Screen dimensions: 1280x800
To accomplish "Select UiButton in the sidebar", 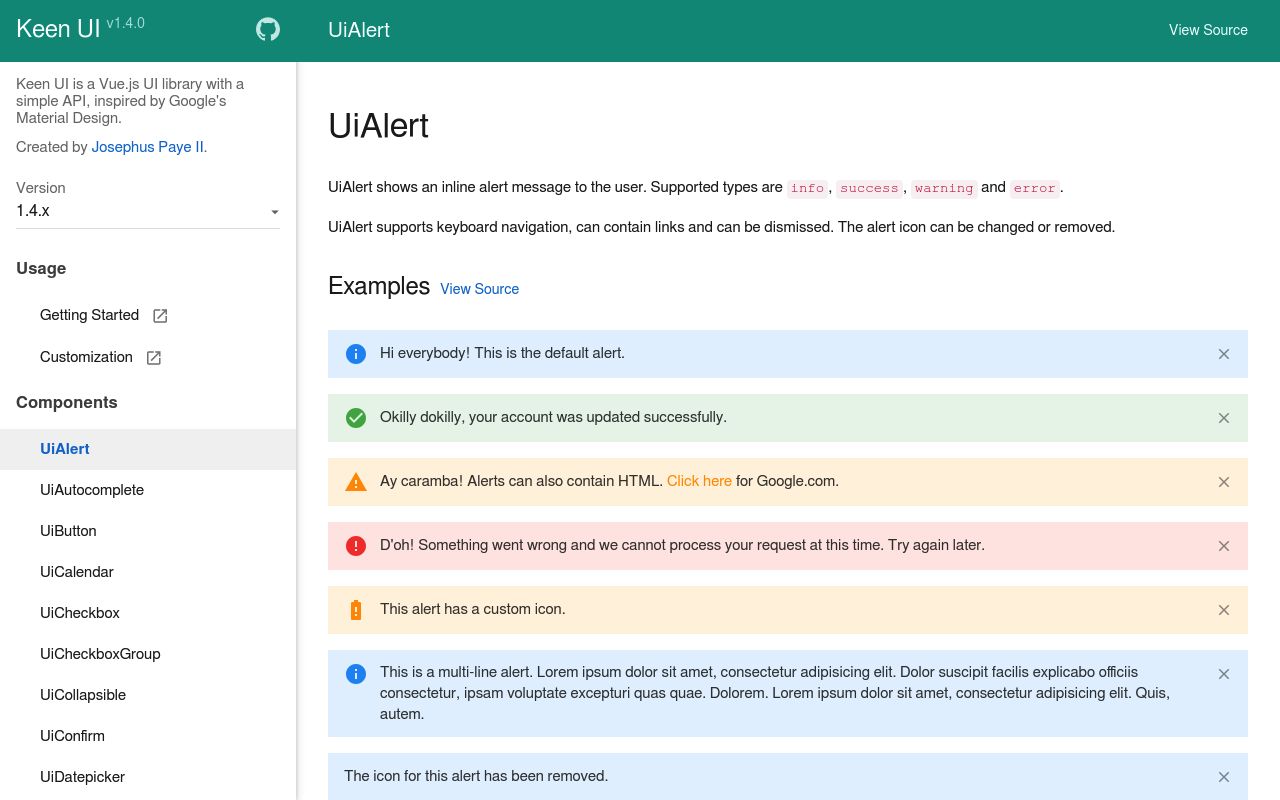I will point(68,531).
